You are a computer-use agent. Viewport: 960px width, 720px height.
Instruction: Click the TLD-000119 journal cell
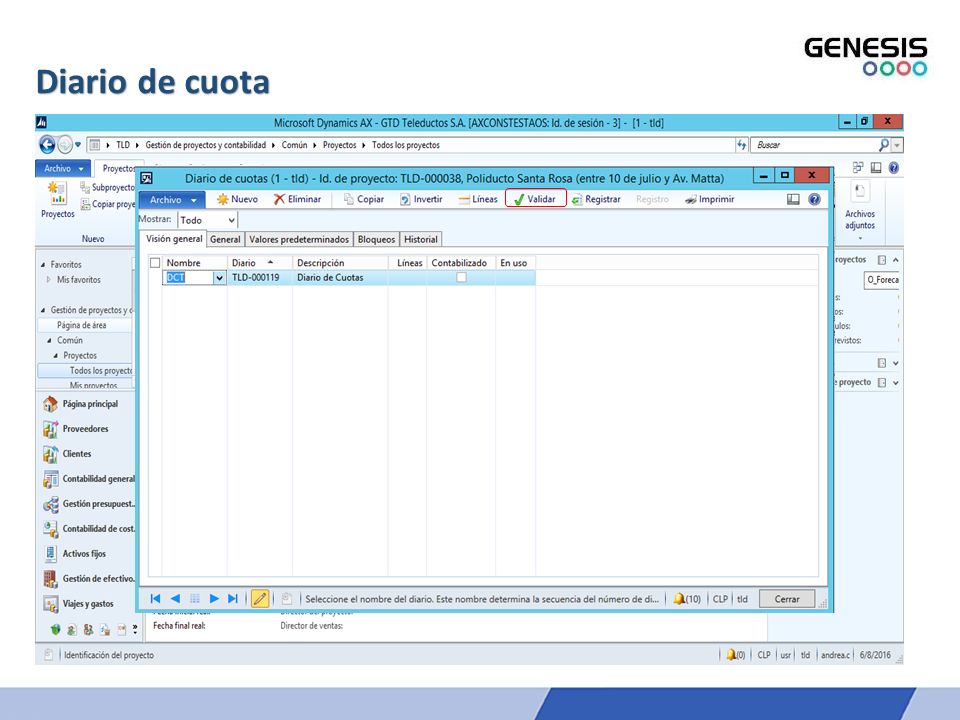tap(260, 277)
